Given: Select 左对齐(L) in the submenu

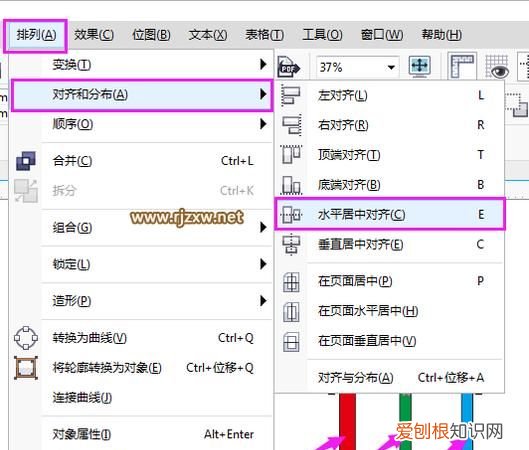Looking at the screenshot, I should (x=390, y=96).
